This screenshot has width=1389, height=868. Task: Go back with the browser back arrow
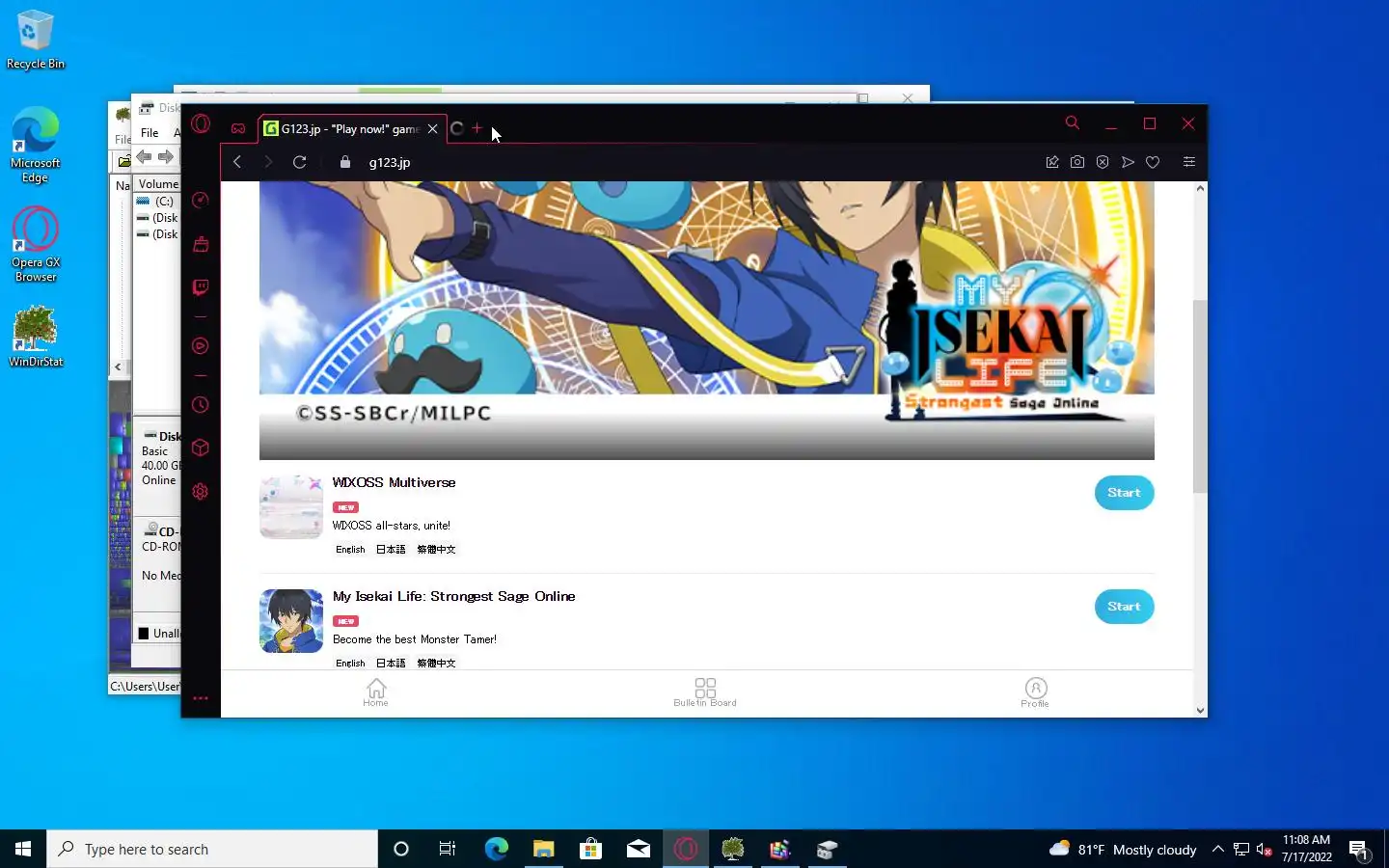pyautogui.click(x=237, y=162)
